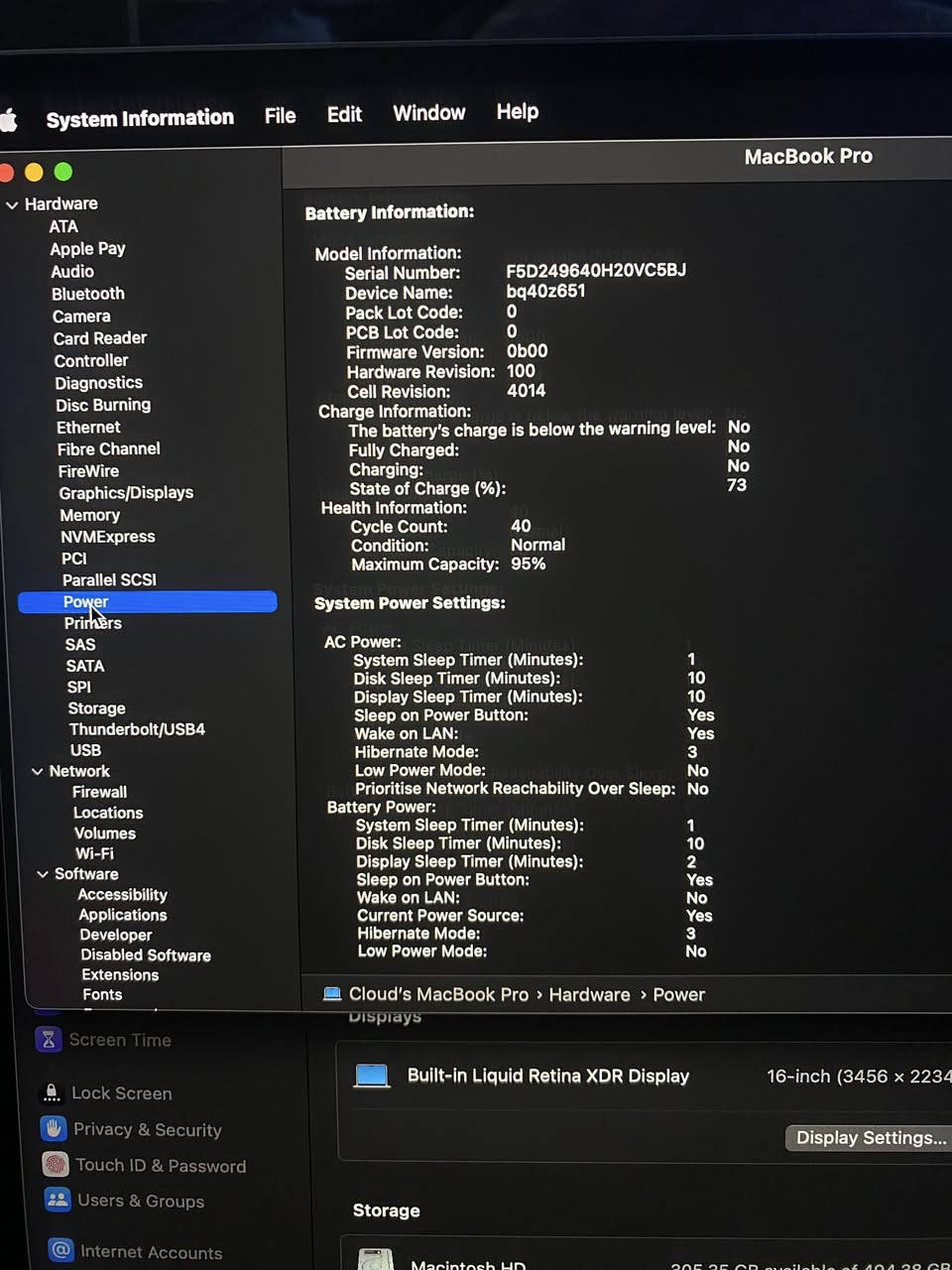The width and height of the screenshot is (952, 1270).
Task: Collapse the Software section chevron
Action: (43, 874)
